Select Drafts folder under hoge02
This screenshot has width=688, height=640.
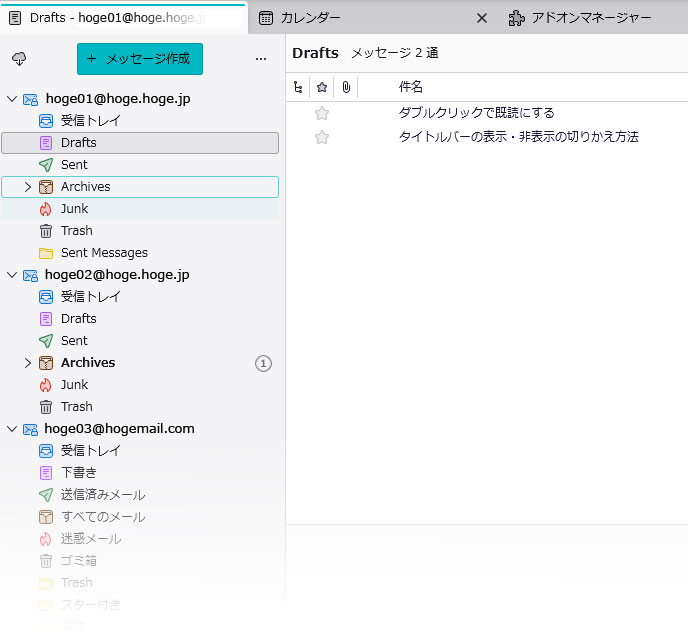[140, 319]
